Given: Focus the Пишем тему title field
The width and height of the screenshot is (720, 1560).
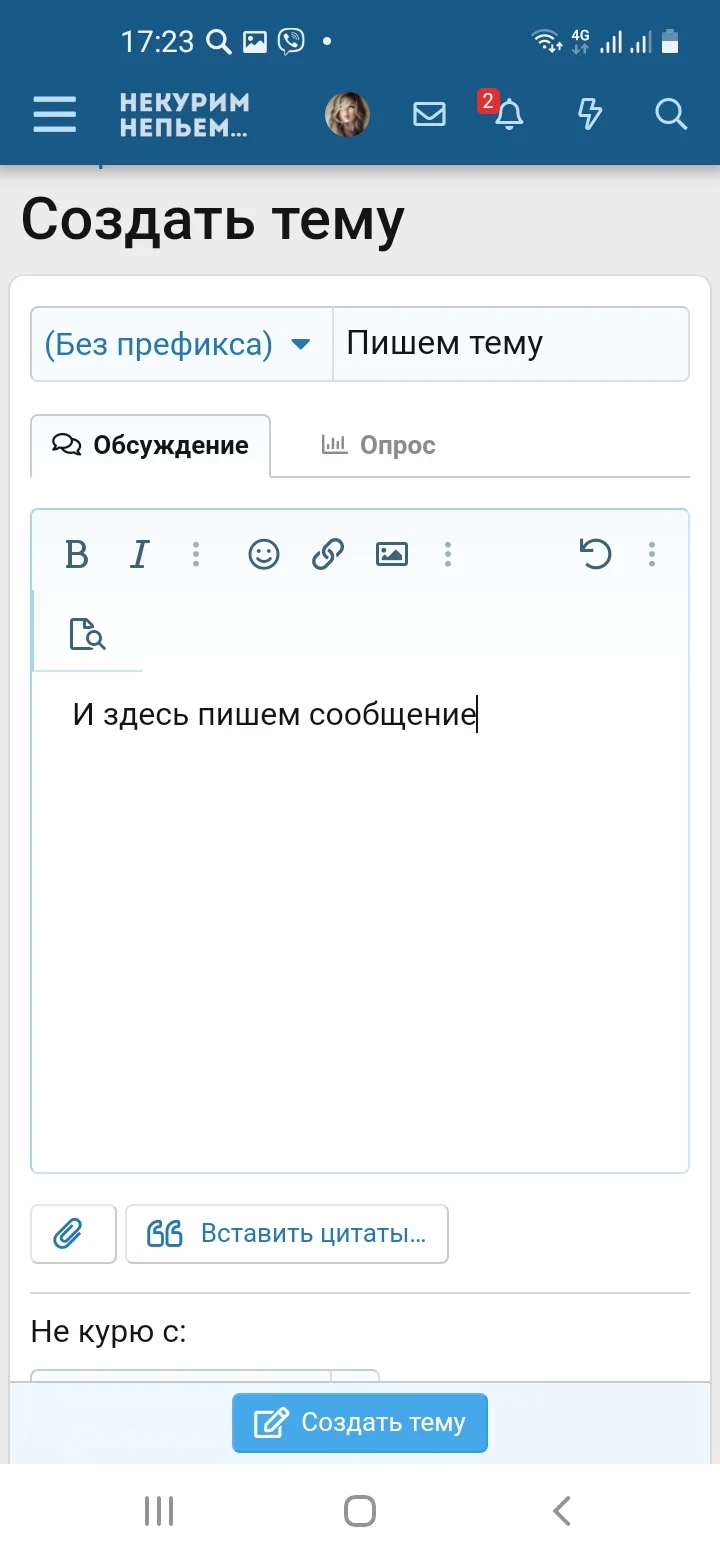Looking at the screenshot, I should pyautogui.click(x=510, y=343).
